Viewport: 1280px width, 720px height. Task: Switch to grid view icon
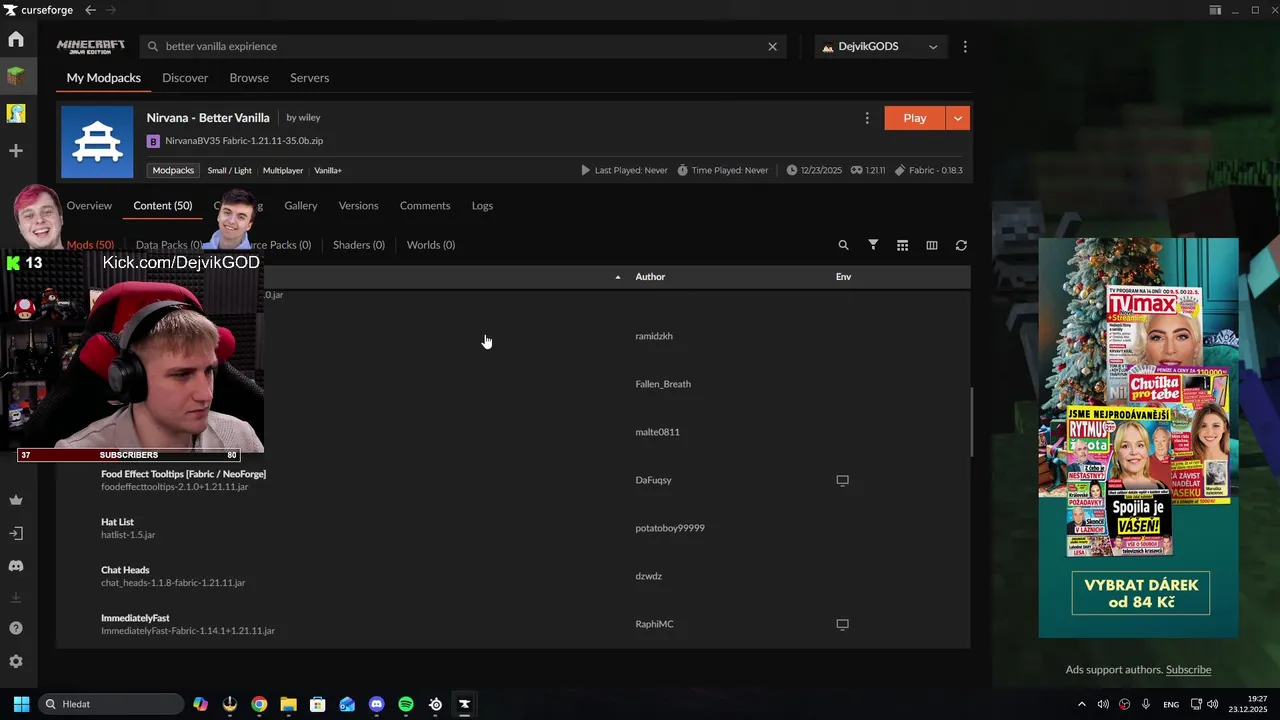click(x=902, y=245)
